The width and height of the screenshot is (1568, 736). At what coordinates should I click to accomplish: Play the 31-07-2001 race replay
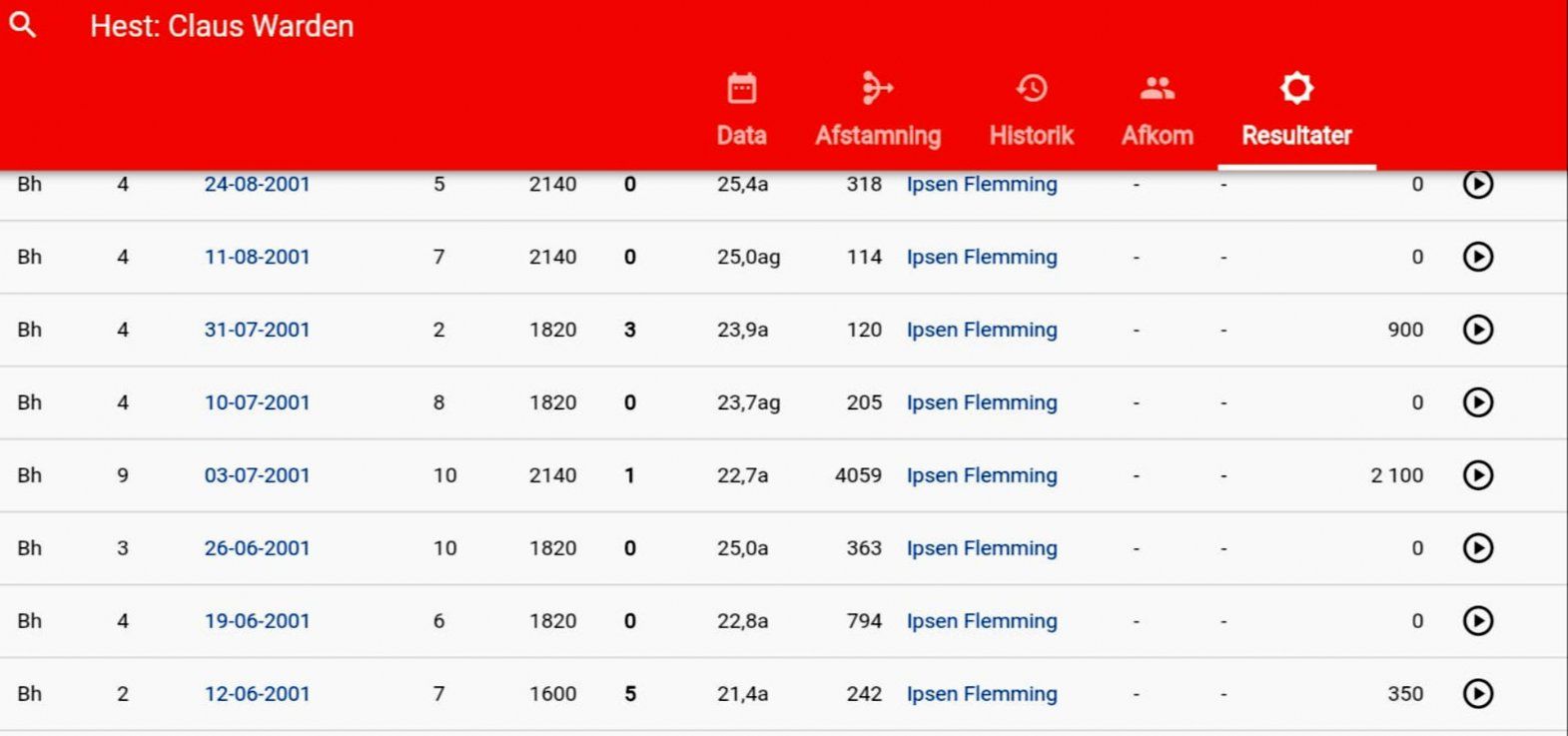[x=1477, y=330]
